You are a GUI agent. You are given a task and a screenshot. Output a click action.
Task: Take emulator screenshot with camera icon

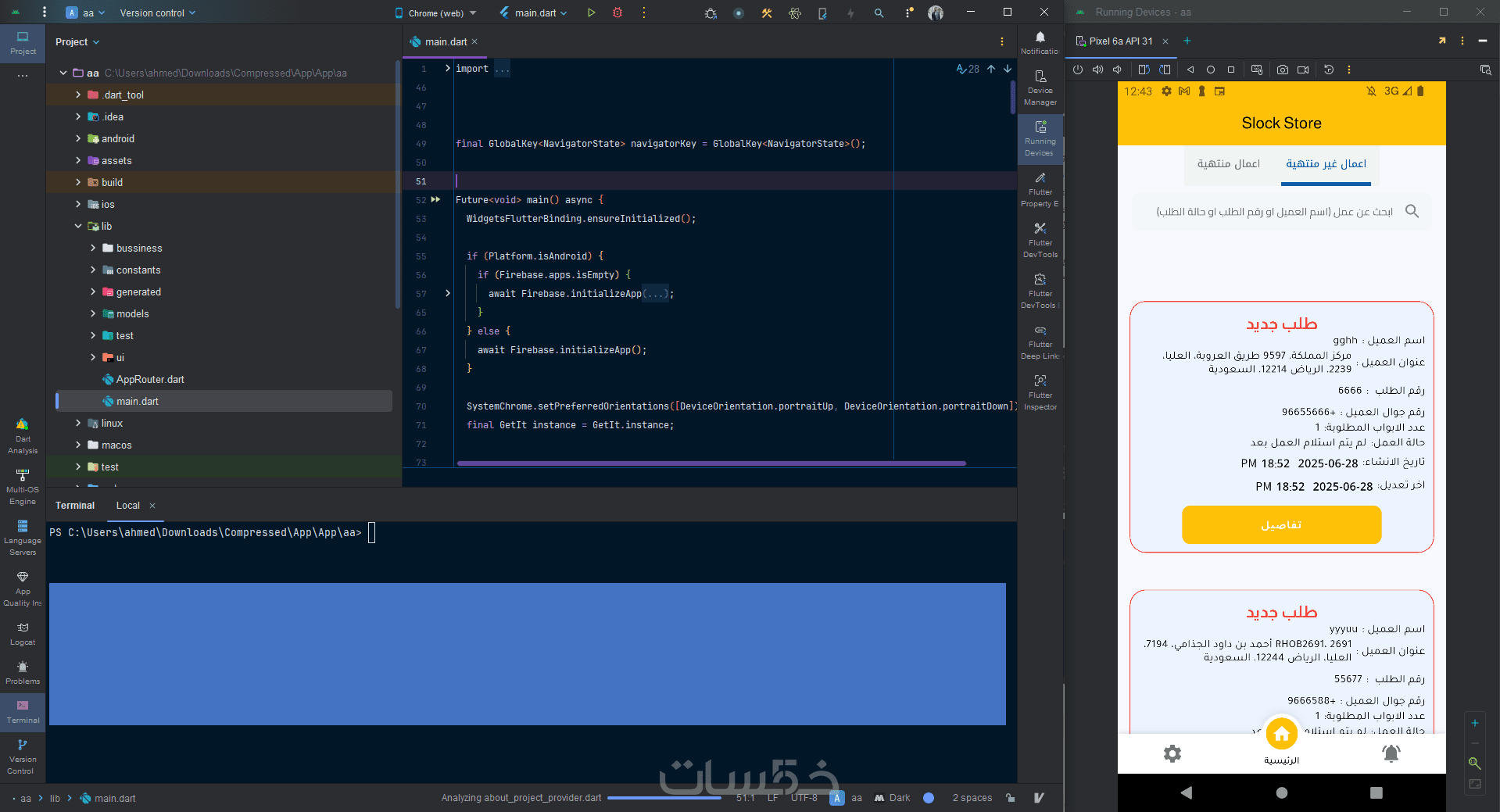(1282, 70)
